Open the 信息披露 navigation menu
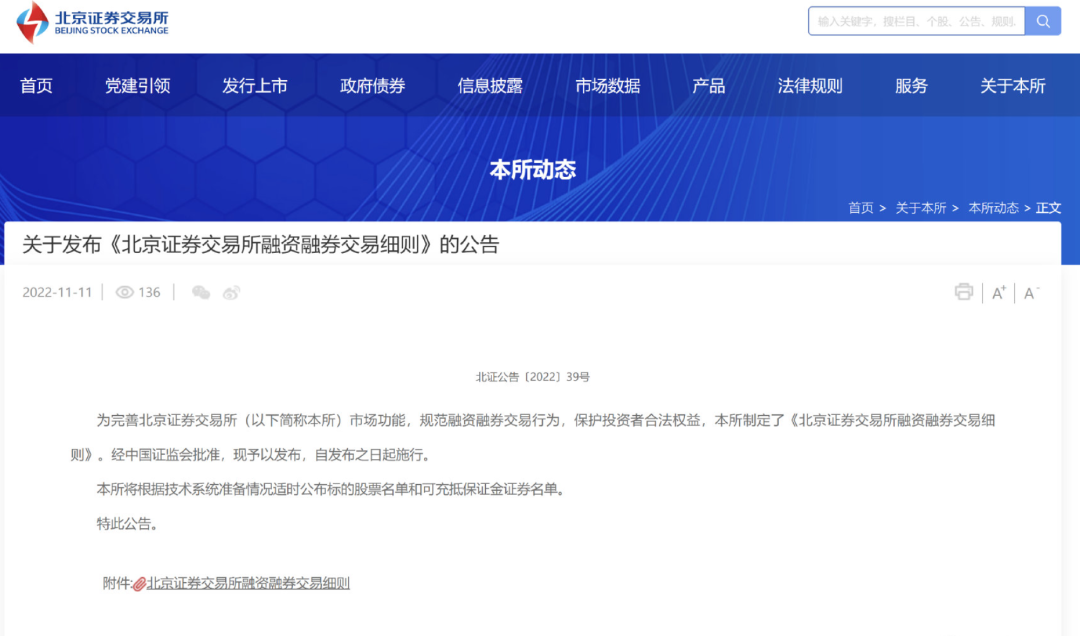1080x636 pixels. pos(490,85)
